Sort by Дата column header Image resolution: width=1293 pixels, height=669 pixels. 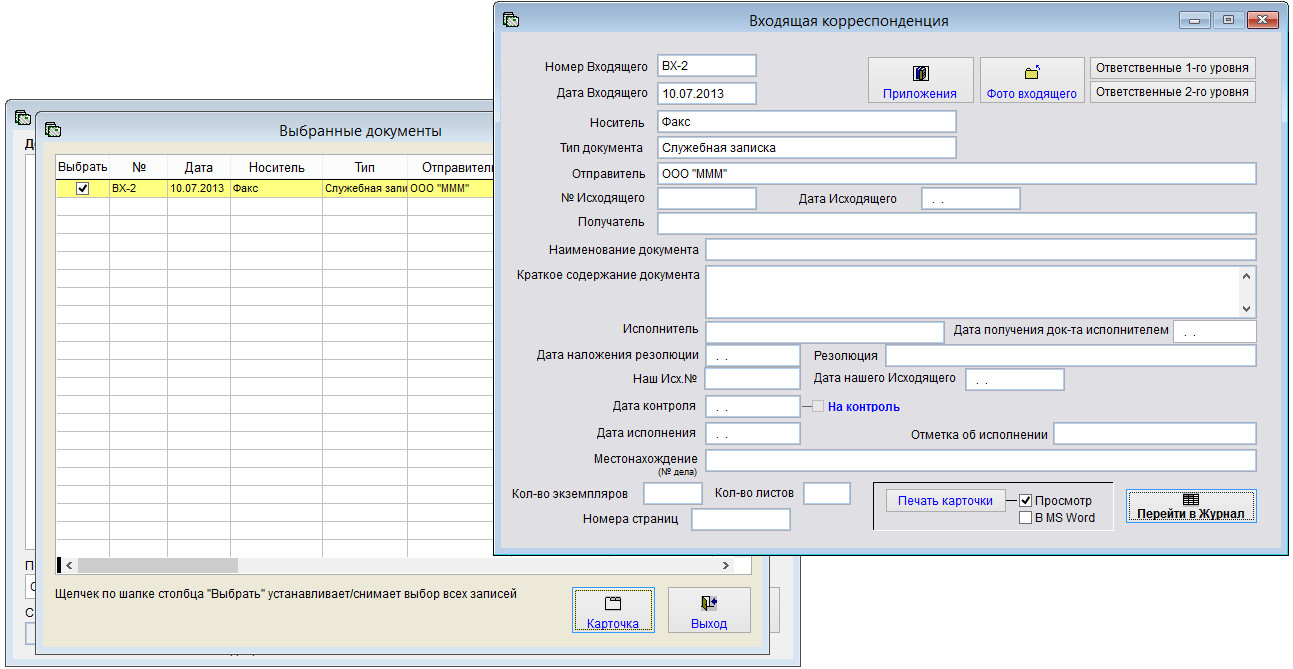coord(198,167)
